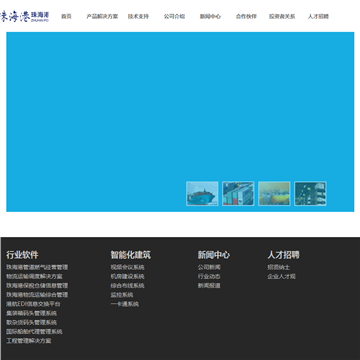The image size is (360, 360).
Task: Open the 集装箱码头管理系统 link
Action: click(32, 313)
